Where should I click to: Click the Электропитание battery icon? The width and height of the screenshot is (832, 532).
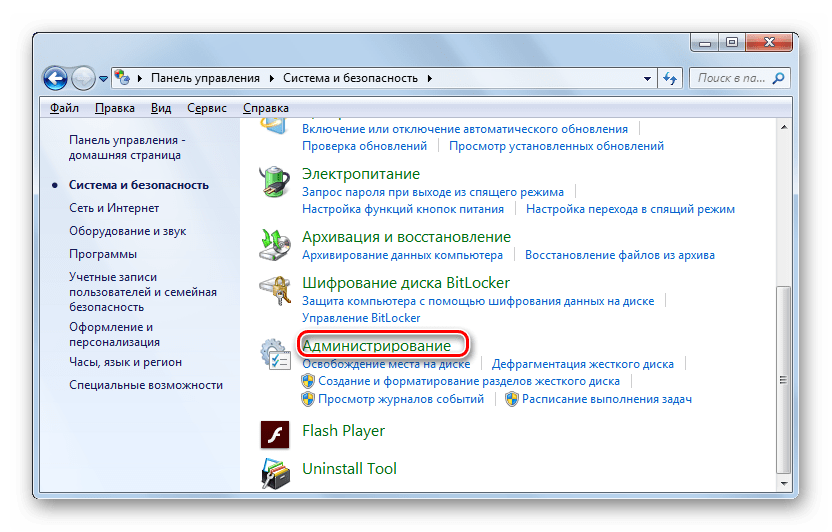(x=275, y=181)
